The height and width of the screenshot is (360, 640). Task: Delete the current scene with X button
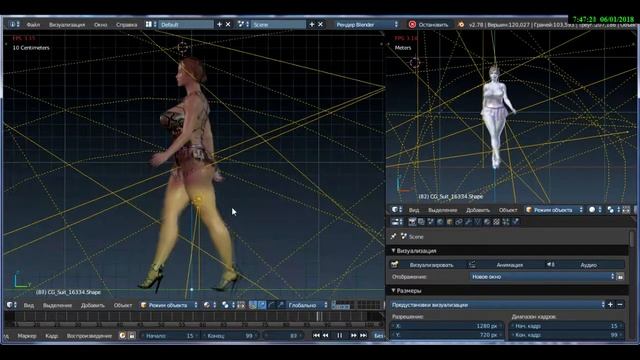click(x=321, y=24)
